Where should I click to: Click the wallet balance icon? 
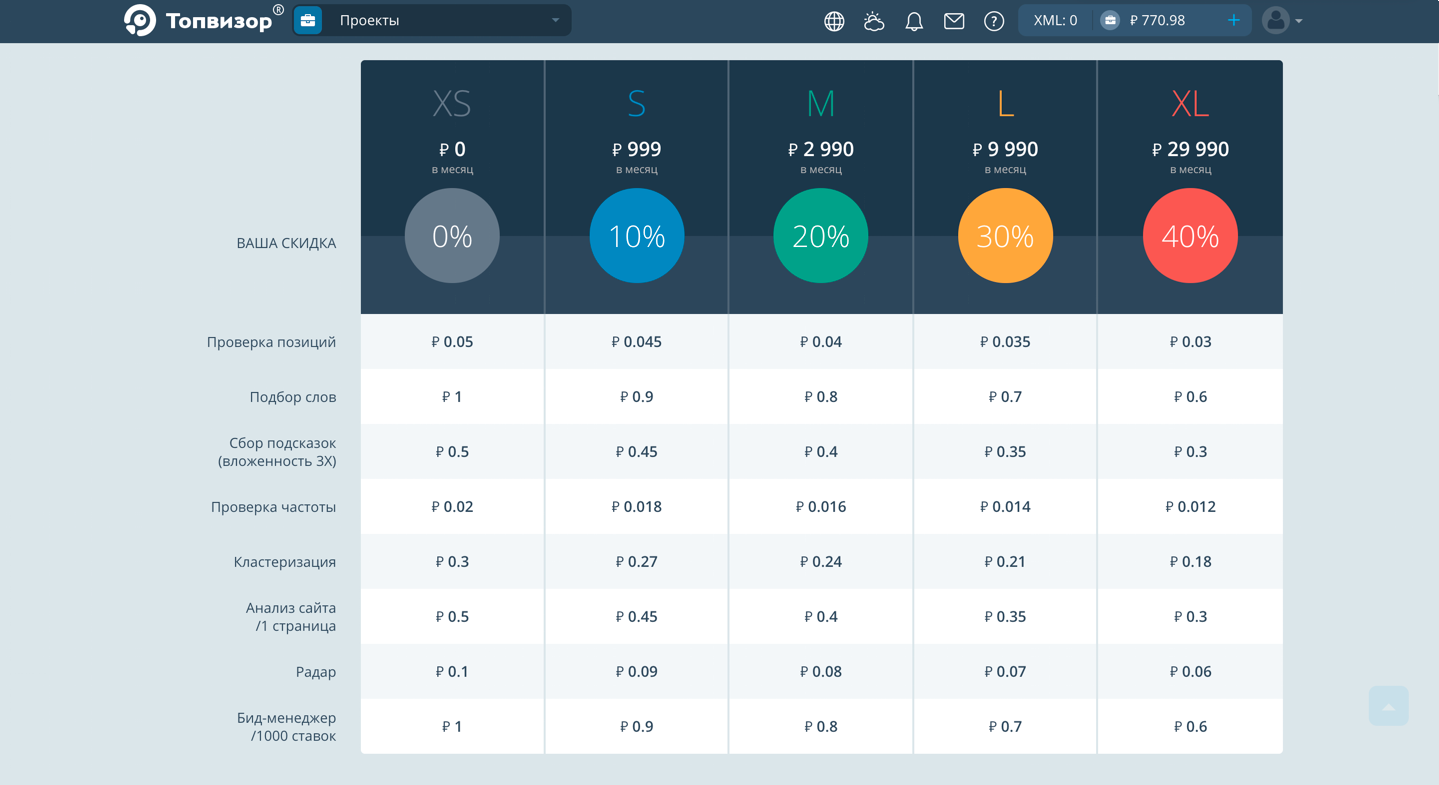click(x=1110, y=20)
